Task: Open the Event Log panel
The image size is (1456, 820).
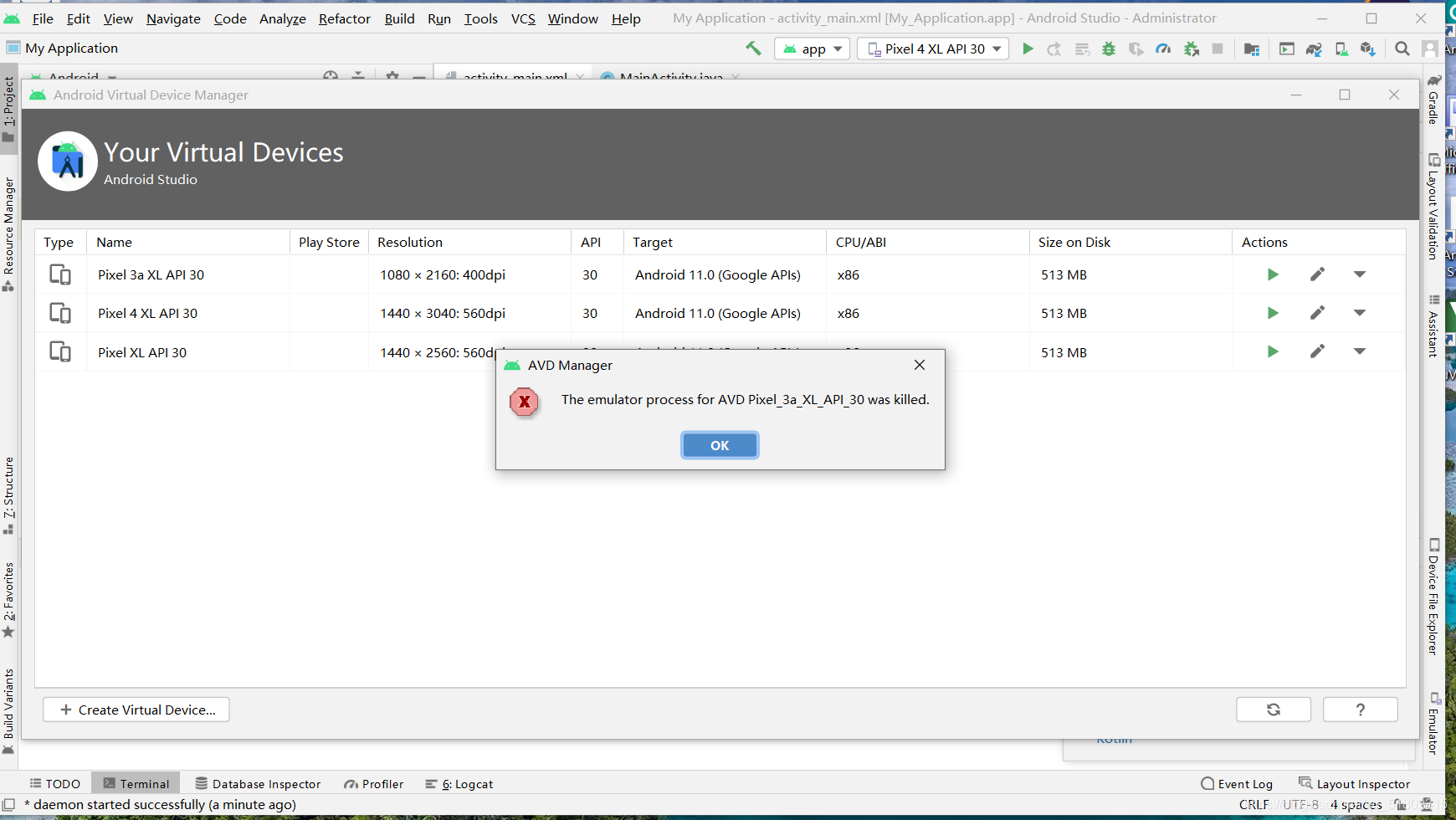Action: (1237, 784)
